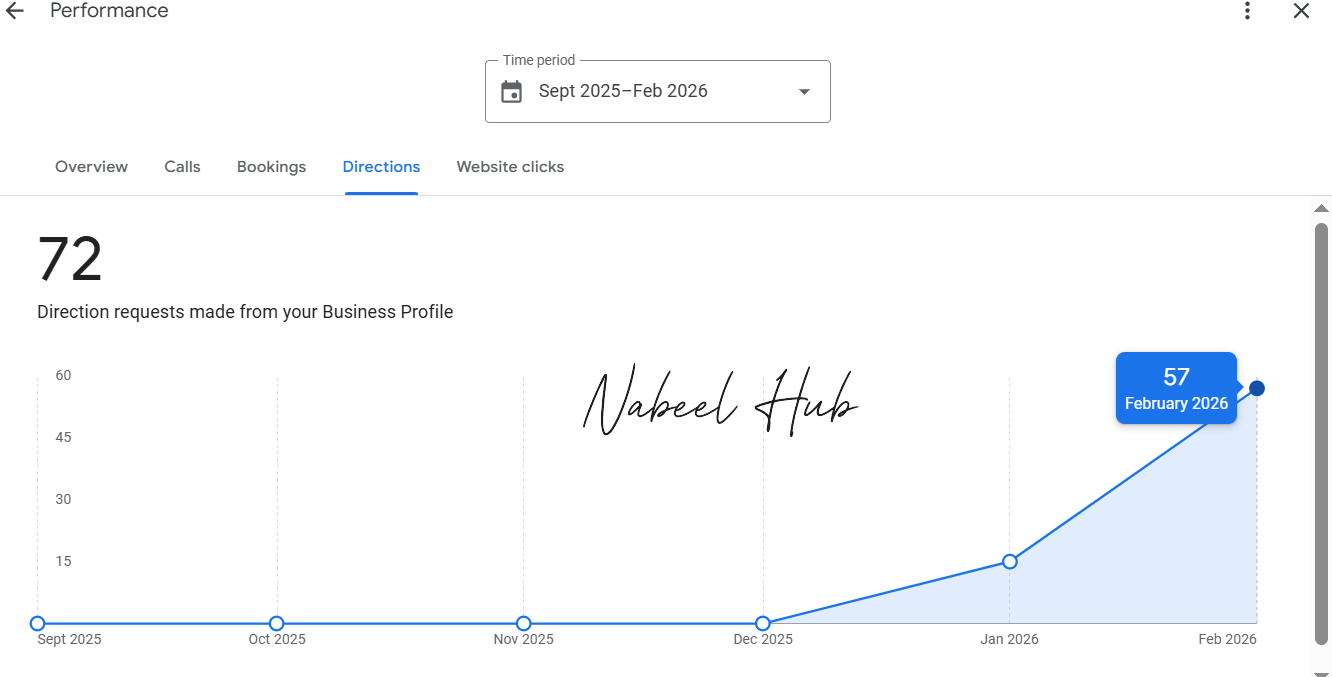Click the back arrow icon
1332x677 pixels.
click(14, 11)
